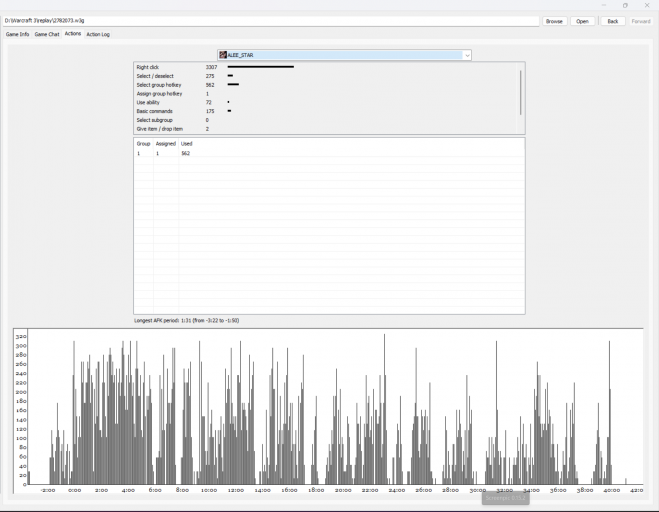Click the 10:00 marker on the APM graph
Image resolution: width=659 pixels, height=512 pixels.
[x=209, y=490]
